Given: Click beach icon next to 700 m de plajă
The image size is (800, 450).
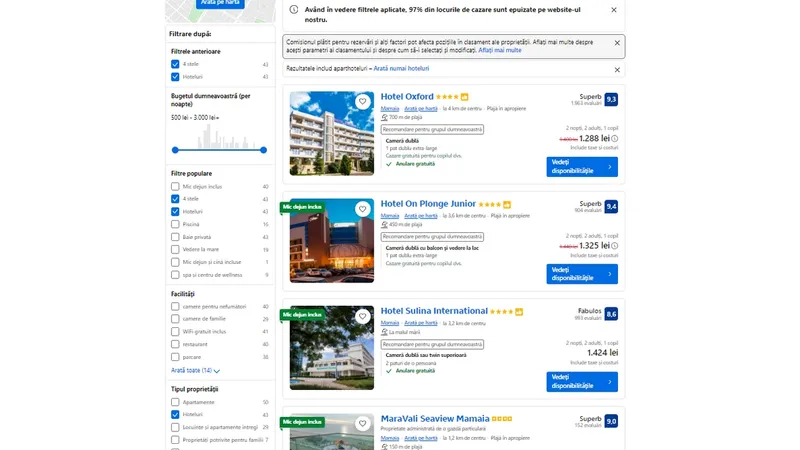Looking at the screenshot, I should [384, 117].
